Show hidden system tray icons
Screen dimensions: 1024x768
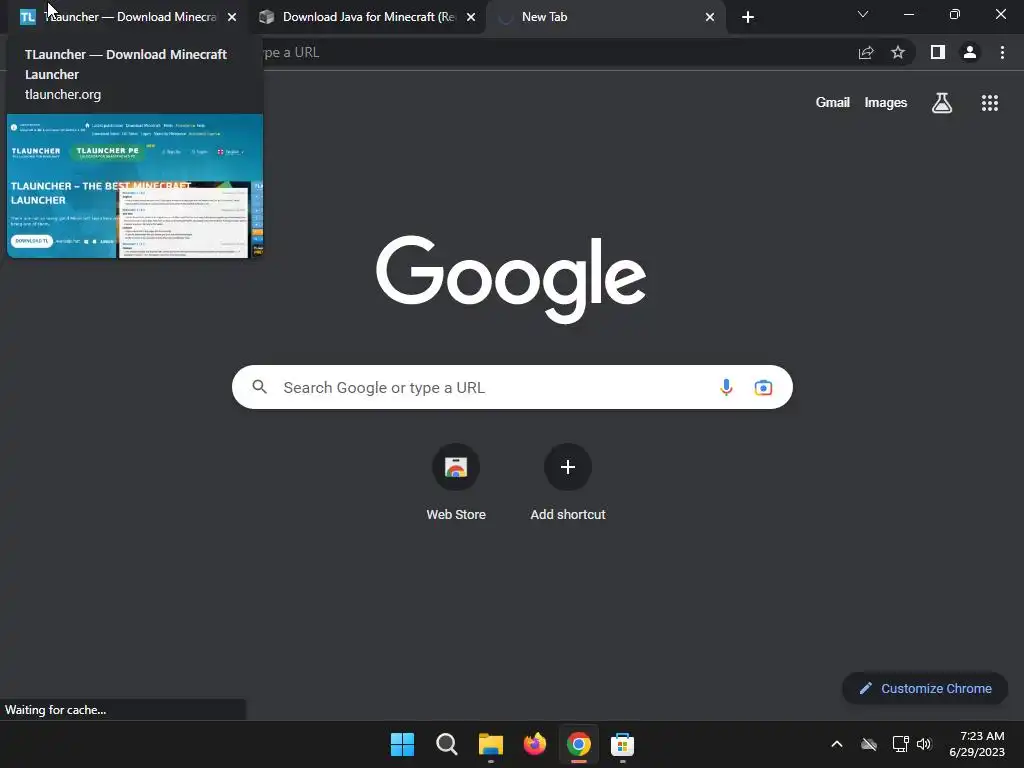point(837,744)
